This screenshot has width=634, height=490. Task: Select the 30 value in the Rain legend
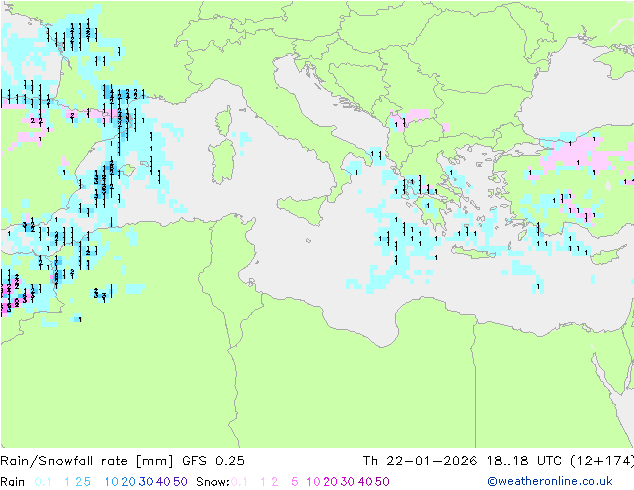146,482
